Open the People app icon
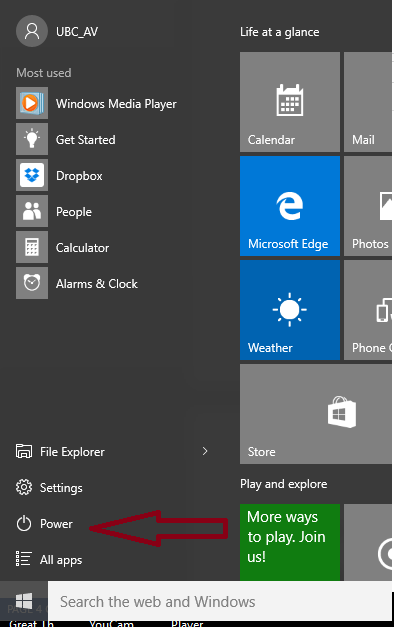The height and width of the screenshot is (627, 394). [32, 211]
